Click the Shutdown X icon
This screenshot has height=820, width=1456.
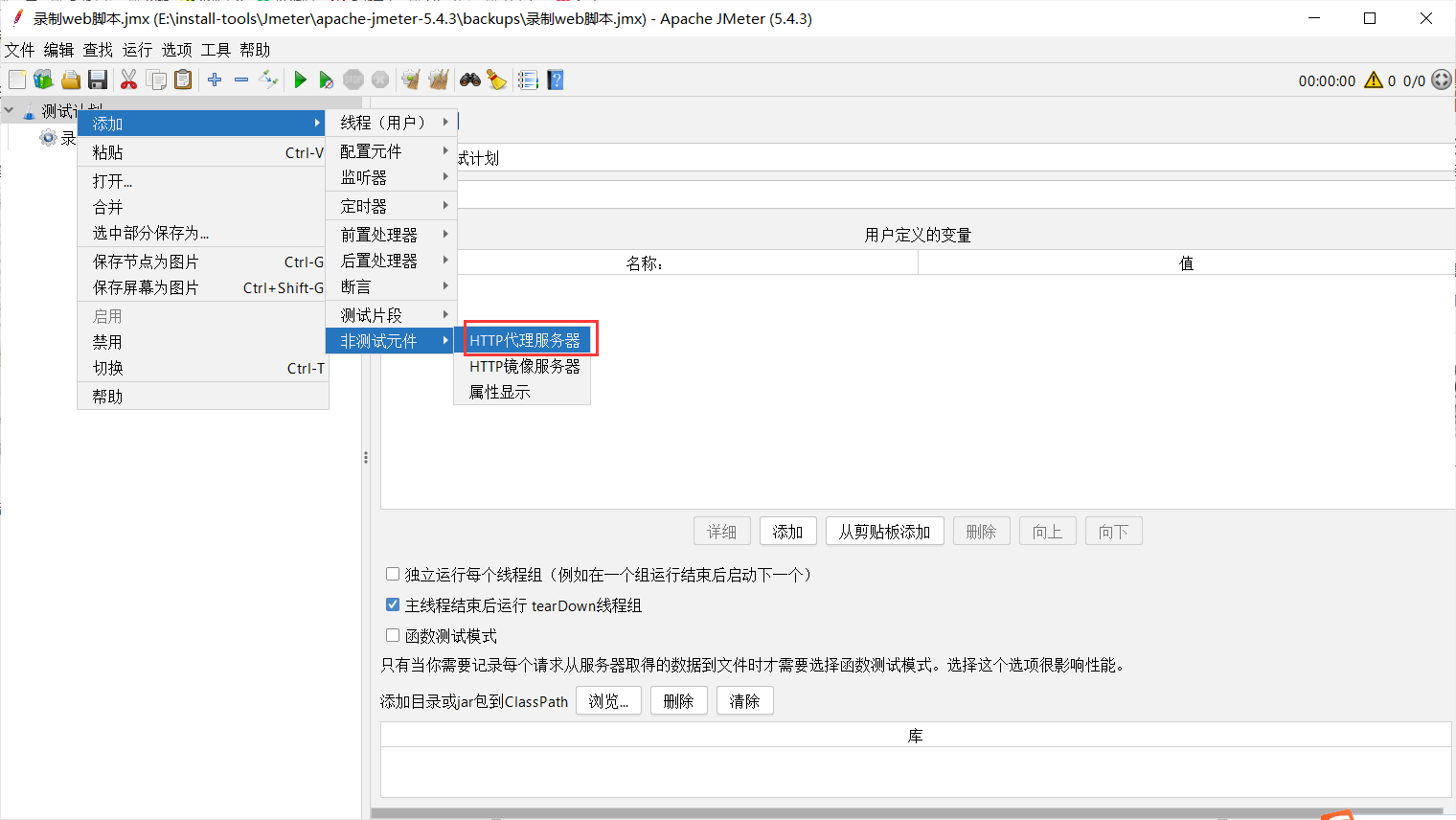click(x=380, y=80)
